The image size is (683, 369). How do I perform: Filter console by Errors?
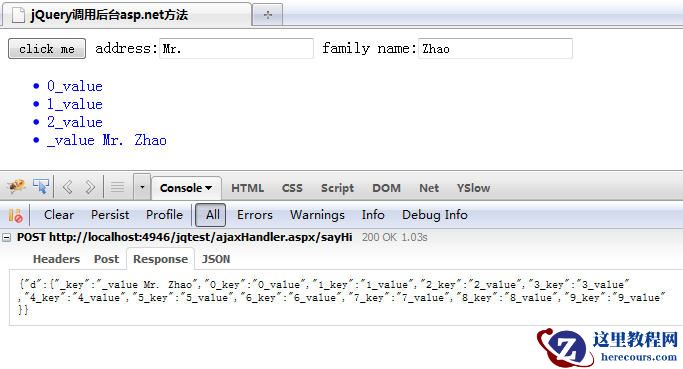254,215
